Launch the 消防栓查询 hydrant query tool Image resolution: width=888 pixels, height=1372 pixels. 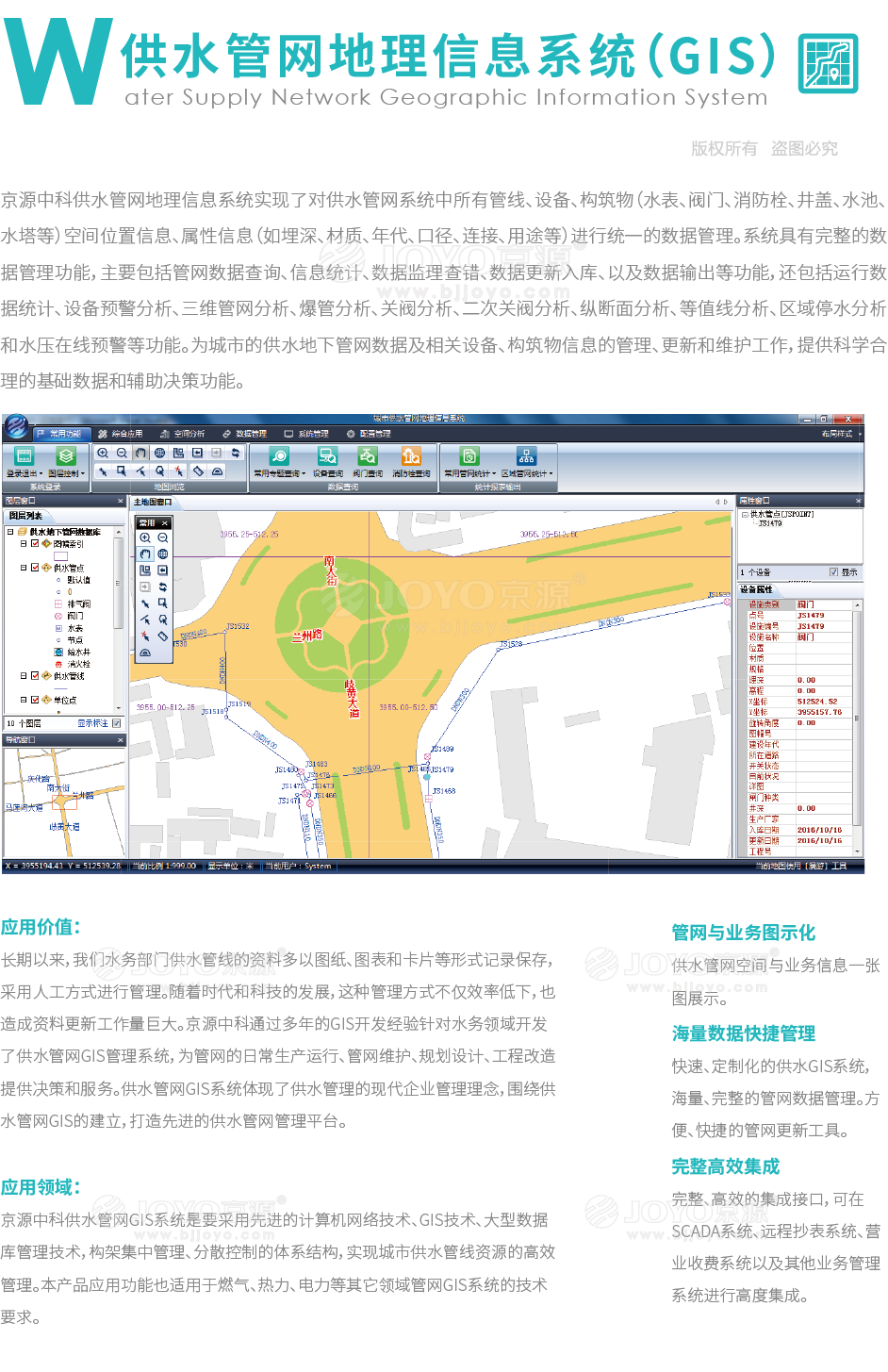click(411, 457)
